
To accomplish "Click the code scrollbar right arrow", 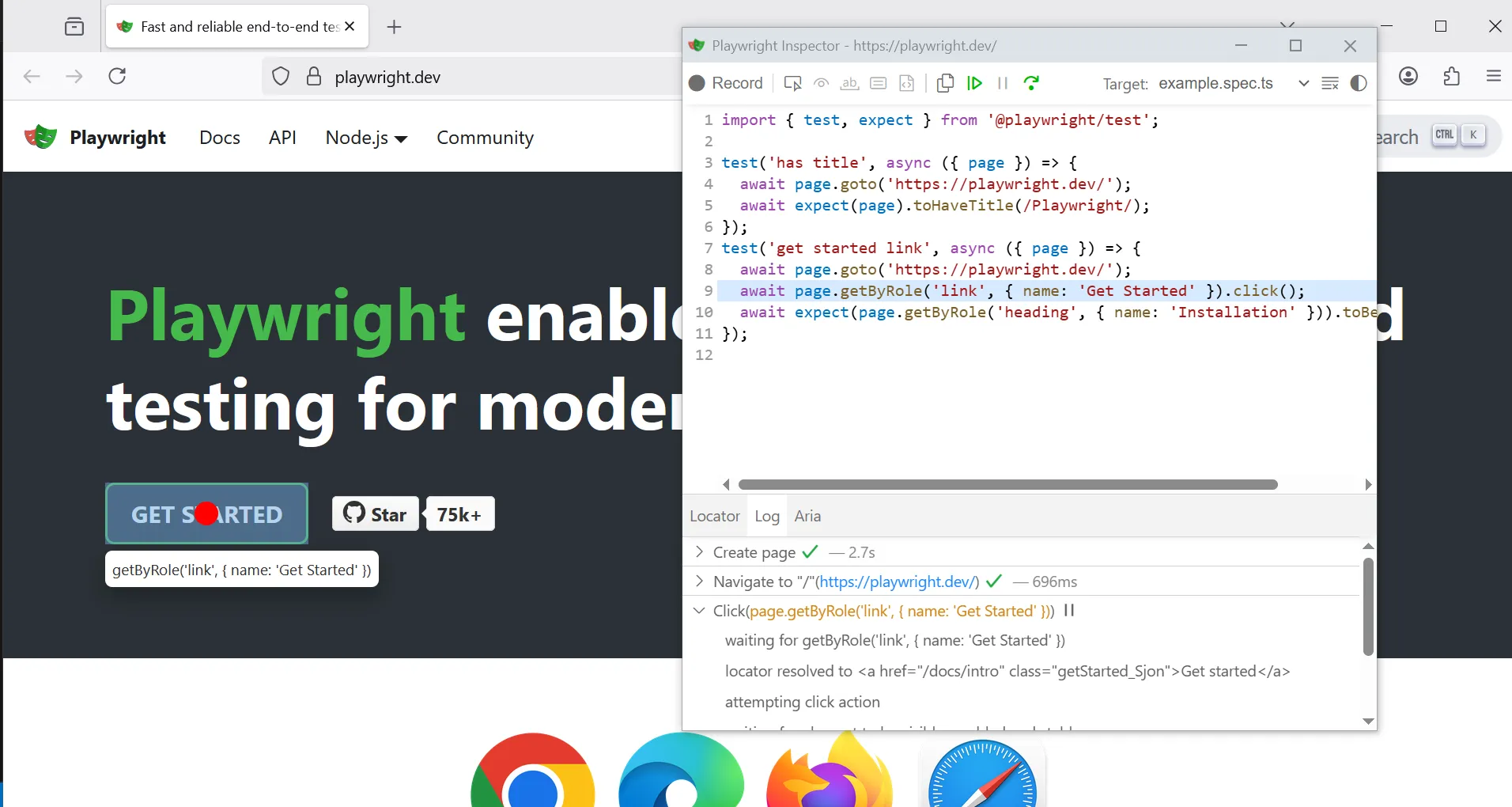I will (x=1368, y=484).
